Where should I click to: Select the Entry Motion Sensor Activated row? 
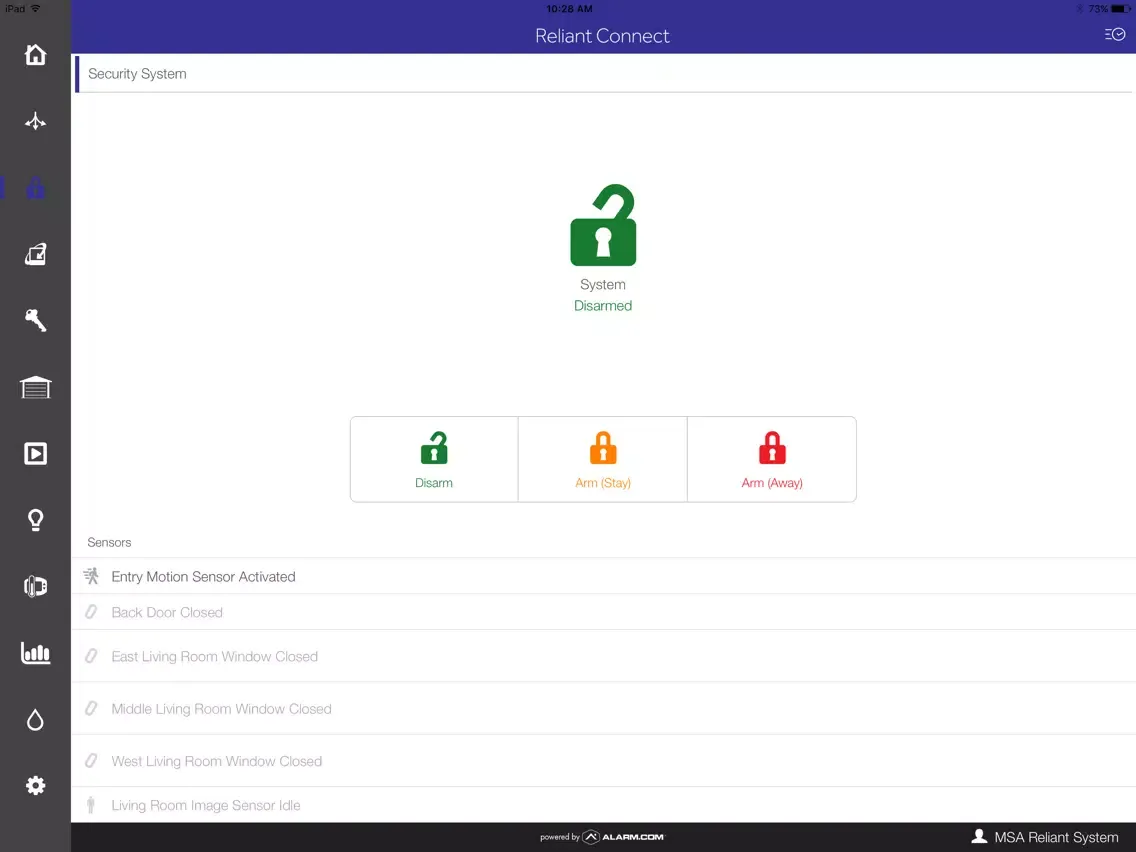click(x=604, y=576)
